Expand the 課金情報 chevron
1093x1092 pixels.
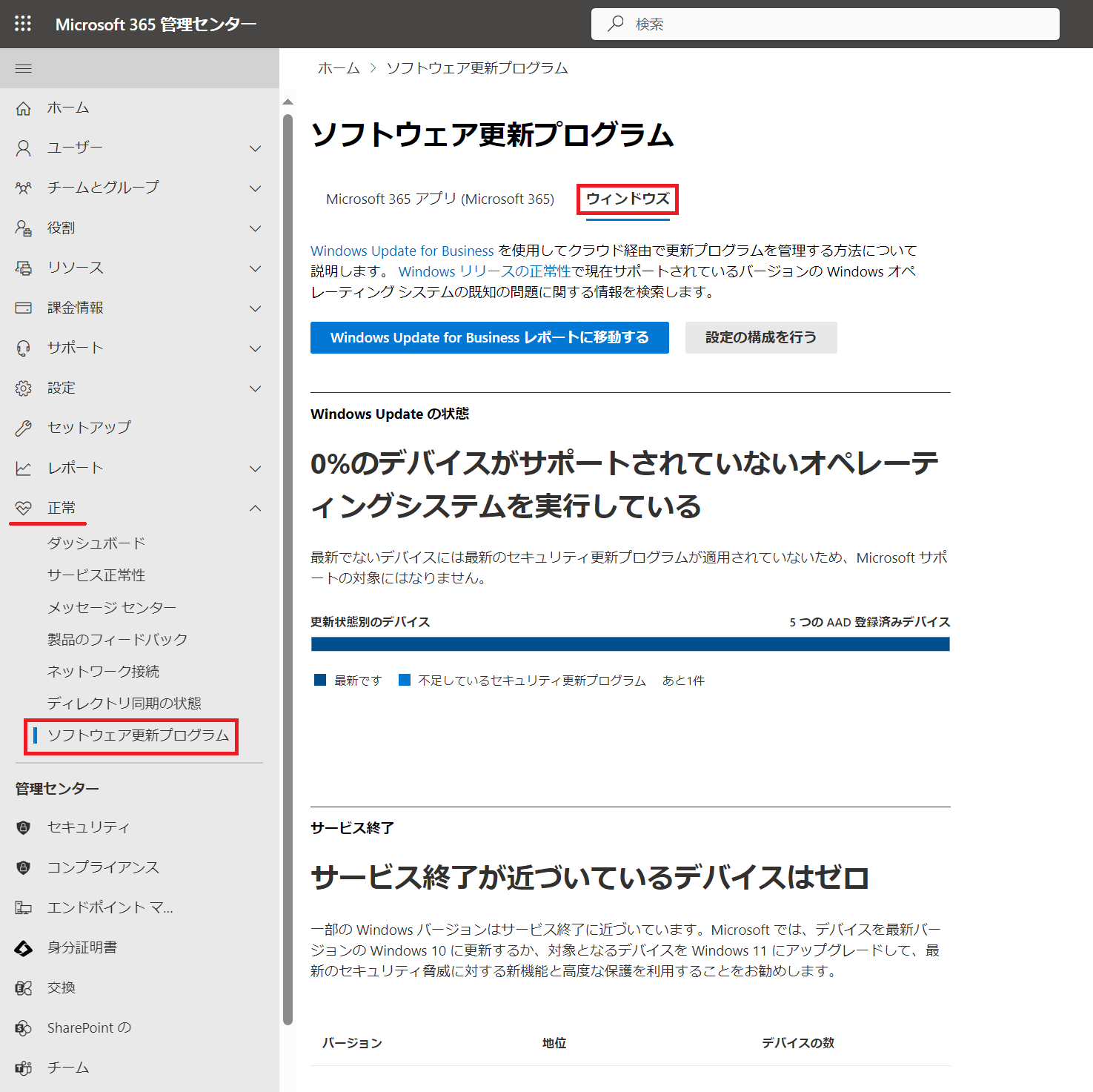click(256, 308)
